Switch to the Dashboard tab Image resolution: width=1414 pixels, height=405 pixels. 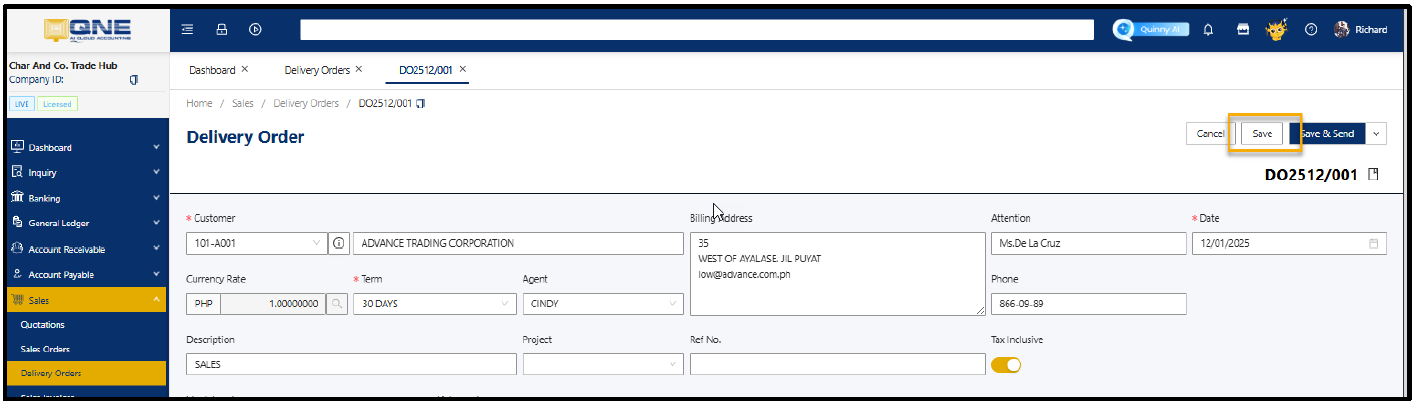[212, 70]
